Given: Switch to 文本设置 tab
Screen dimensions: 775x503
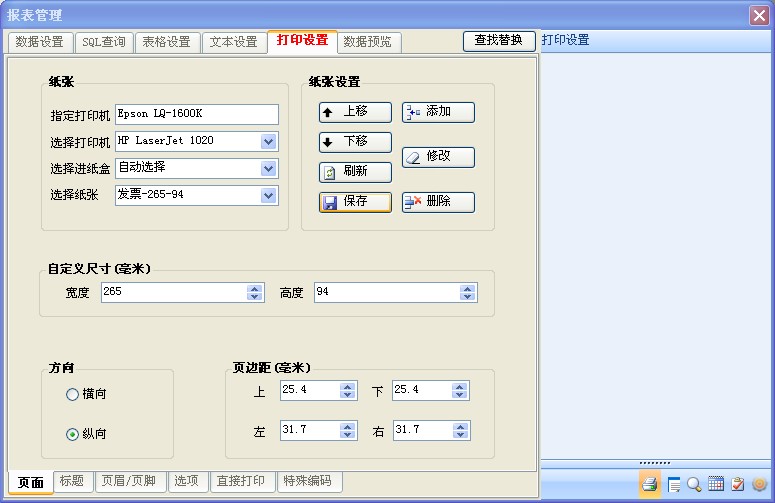Looking at the screenshot, I should (234, 42).
